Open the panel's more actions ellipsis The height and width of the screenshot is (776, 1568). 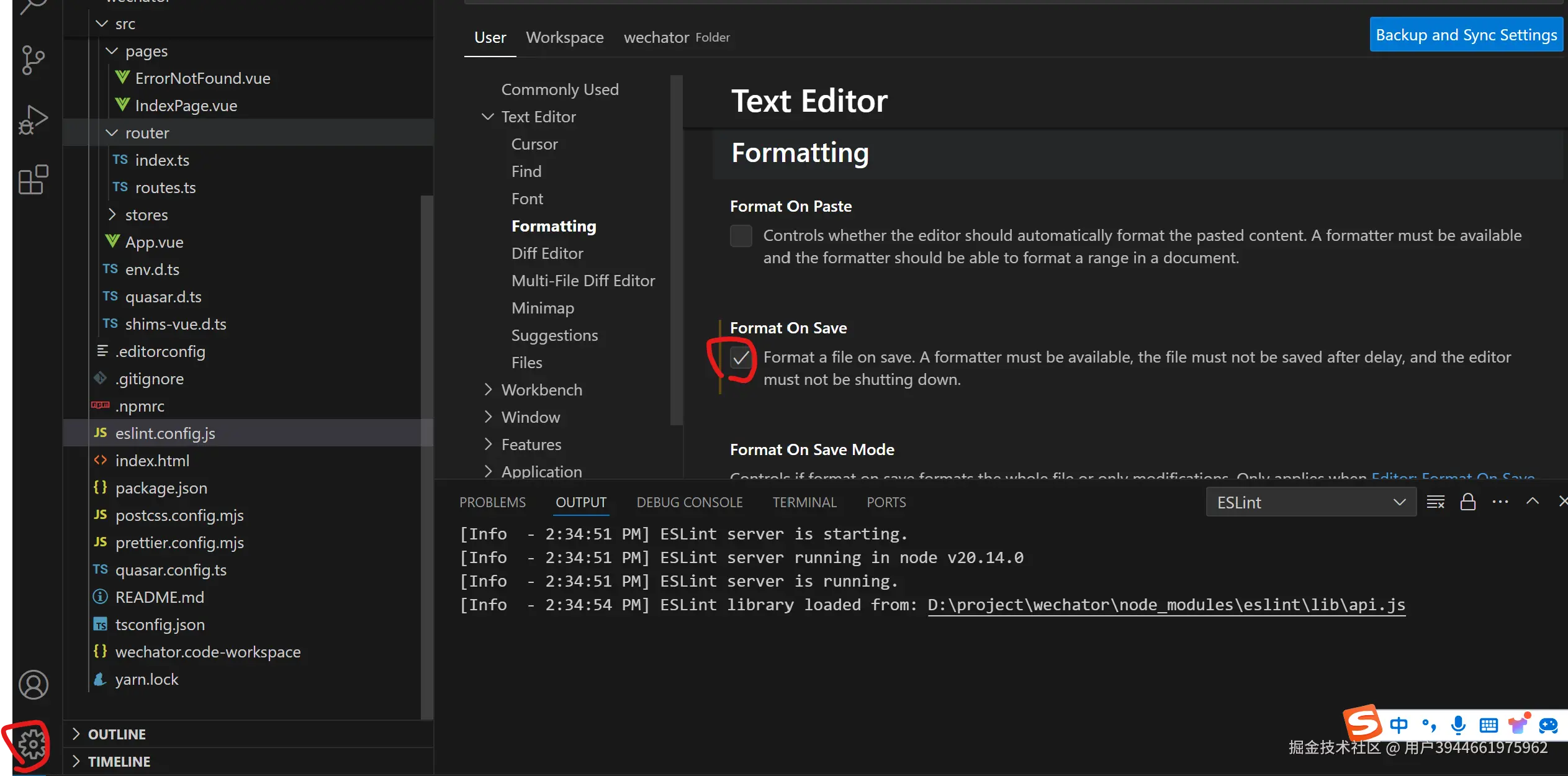tap(1500, 502)
